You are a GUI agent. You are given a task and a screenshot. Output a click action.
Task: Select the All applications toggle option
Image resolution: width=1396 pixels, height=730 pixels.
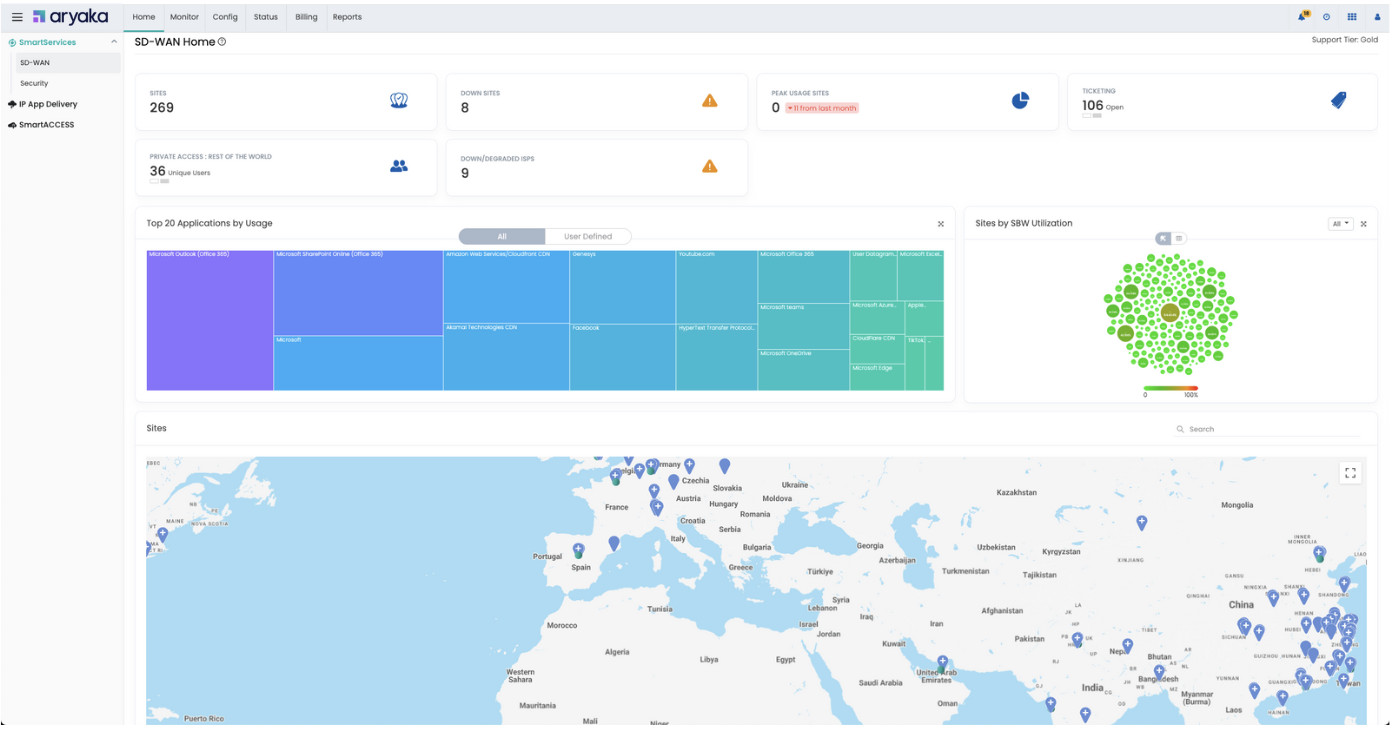502,237
